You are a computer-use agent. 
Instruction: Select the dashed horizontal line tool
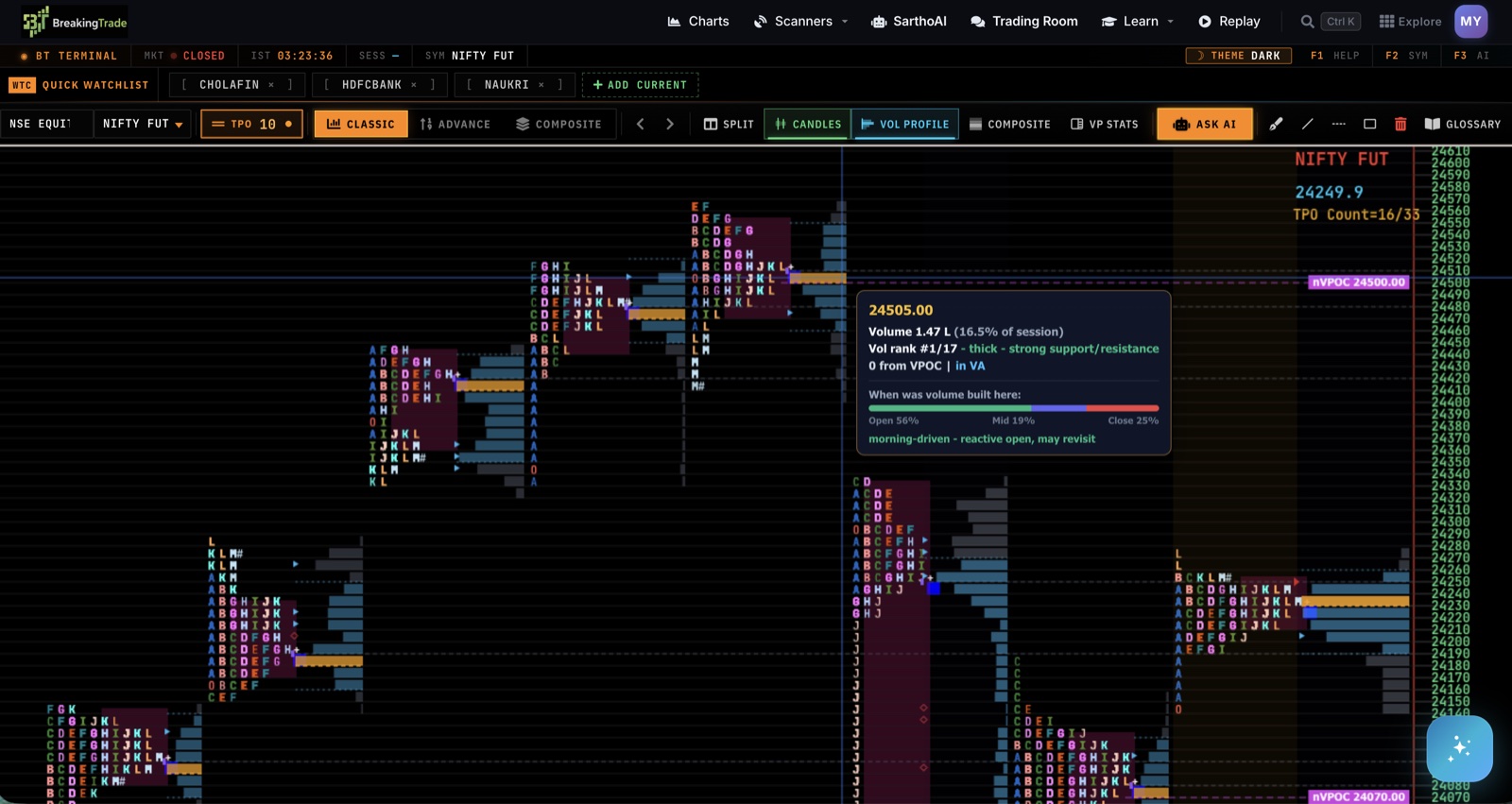click(x=1338, y=124)
